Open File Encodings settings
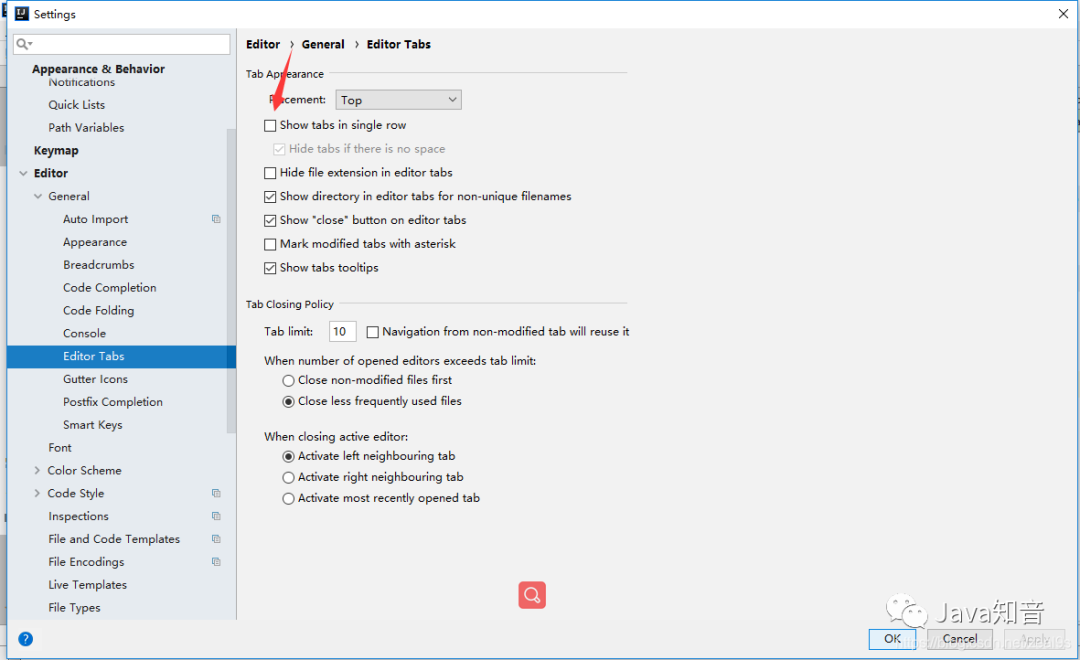The height and width of the screenshot is (660, 1080). pos(86,561)
